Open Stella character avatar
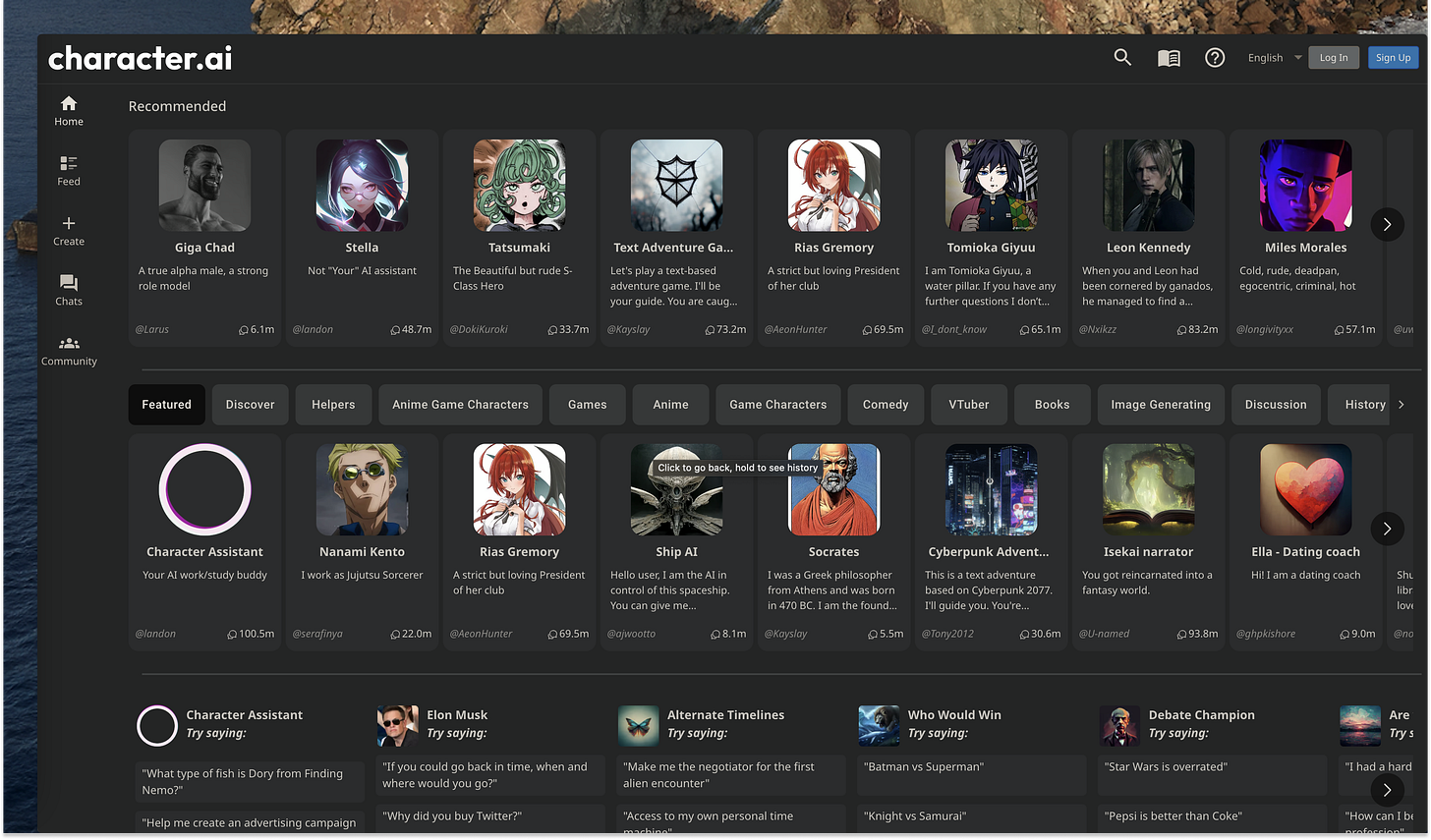The width and height of the screenshot is (1431, 840). (x=362, y=186)
